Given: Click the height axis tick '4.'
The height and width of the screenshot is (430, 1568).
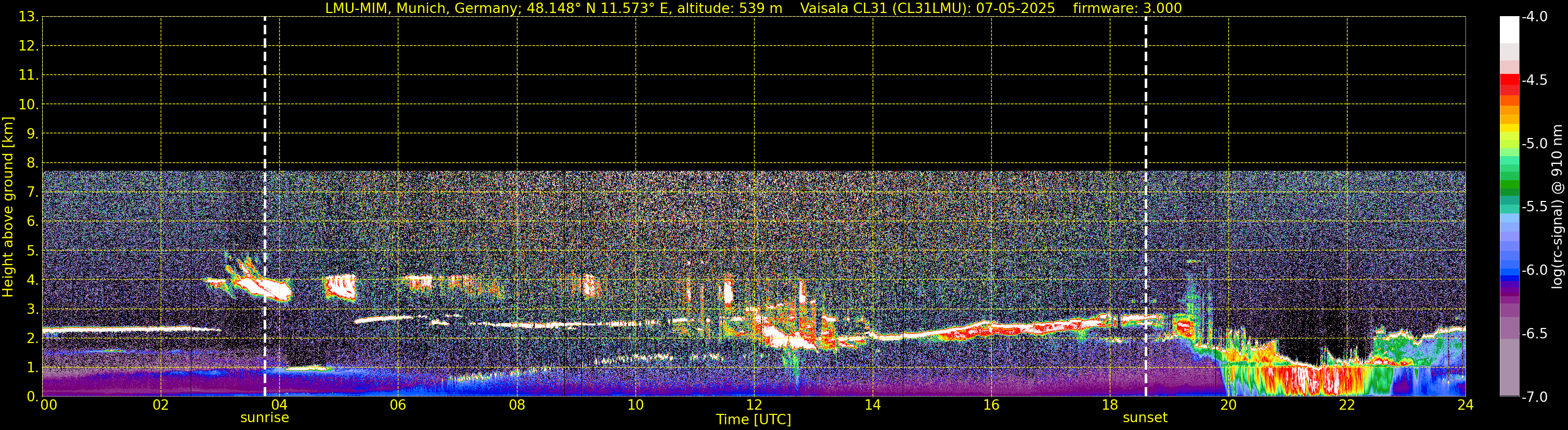Looking at the screenshot, I should click(32, 280).
